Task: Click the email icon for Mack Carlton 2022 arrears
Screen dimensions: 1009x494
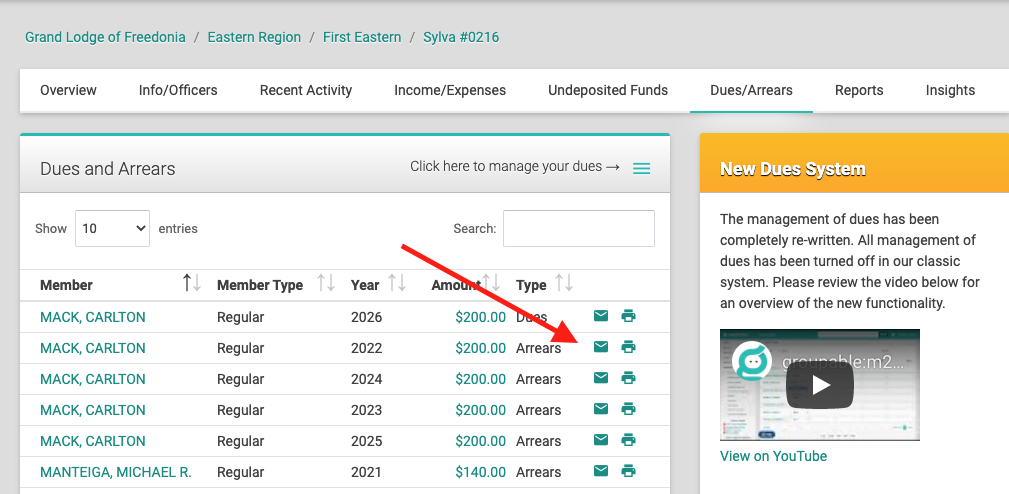Action: coord(601,347)
